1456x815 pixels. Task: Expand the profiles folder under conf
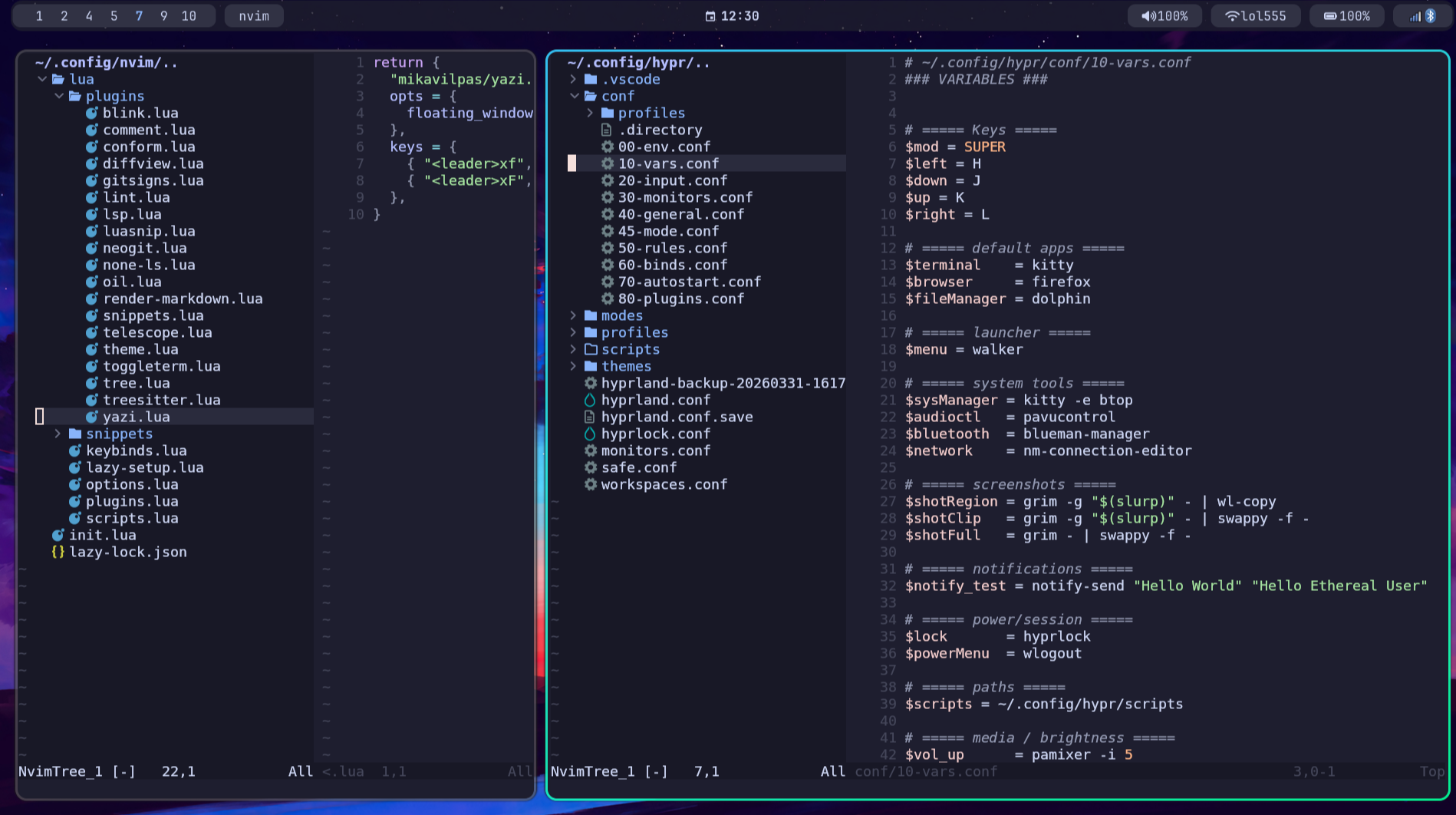tap(590, 113)
